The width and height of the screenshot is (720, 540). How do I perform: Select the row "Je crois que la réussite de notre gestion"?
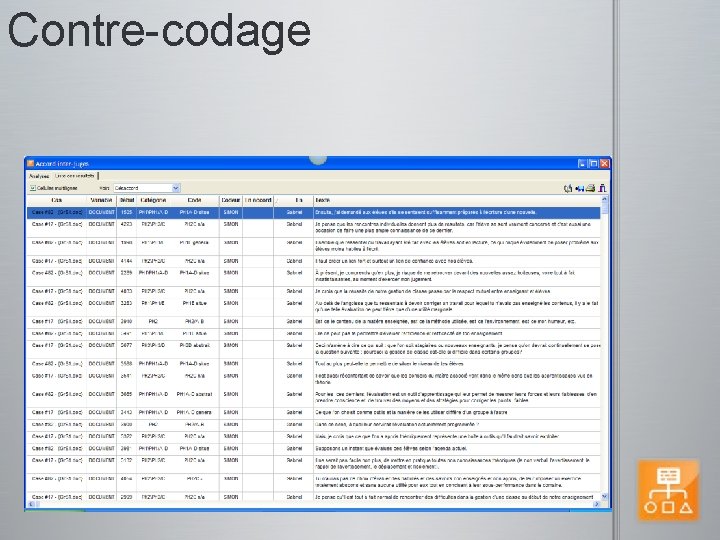314,292
